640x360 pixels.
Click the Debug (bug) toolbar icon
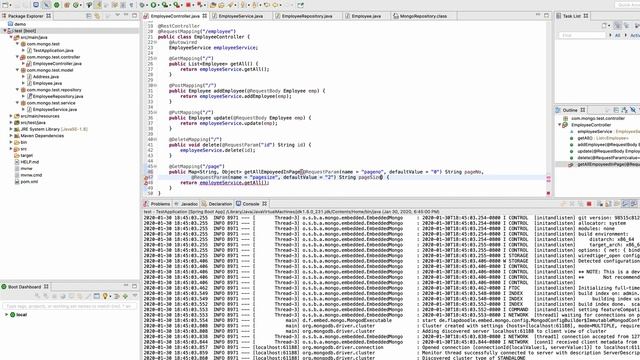tap(142, 5)
